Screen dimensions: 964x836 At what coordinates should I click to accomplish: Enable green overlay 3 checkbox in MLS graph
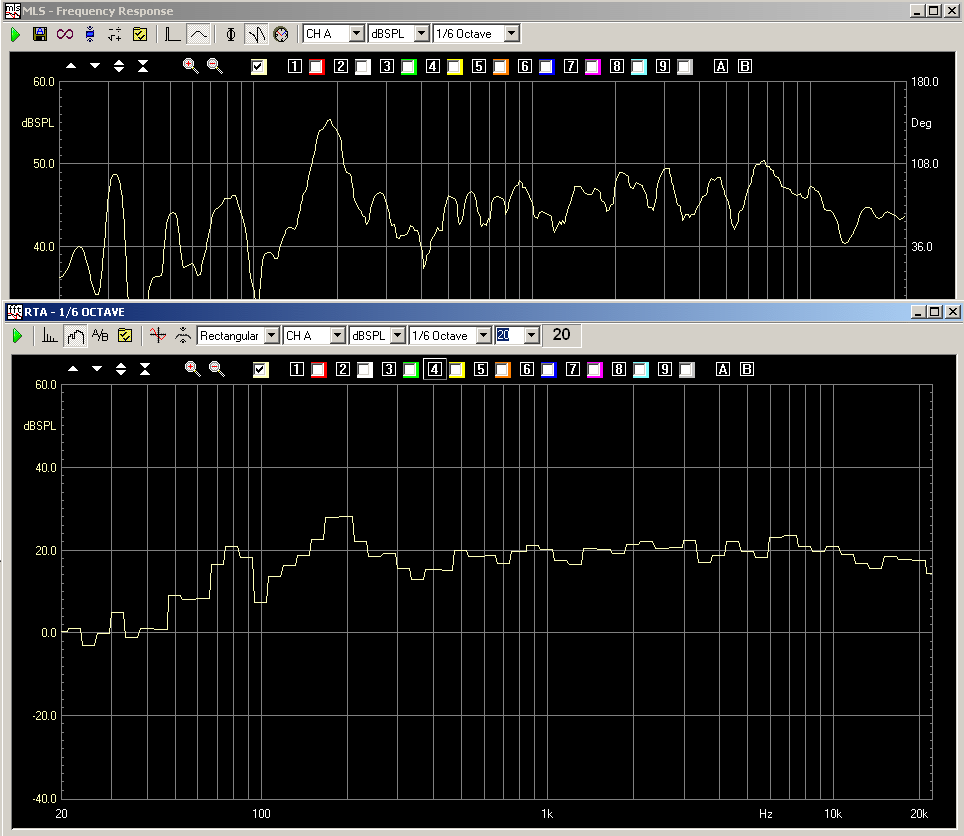point(408,67)
